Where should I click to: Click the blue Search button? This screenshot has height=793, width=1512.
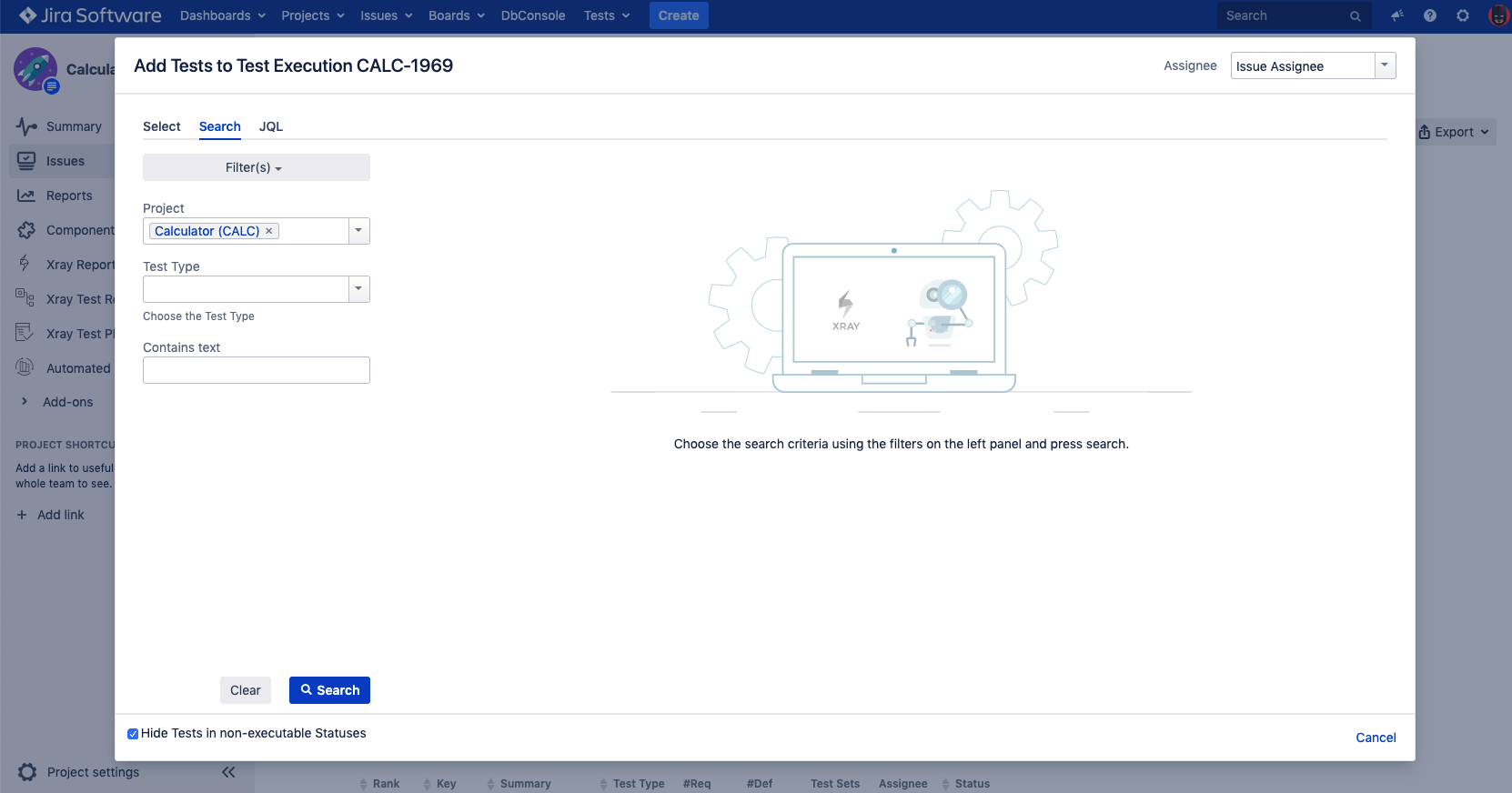[329, 690]
